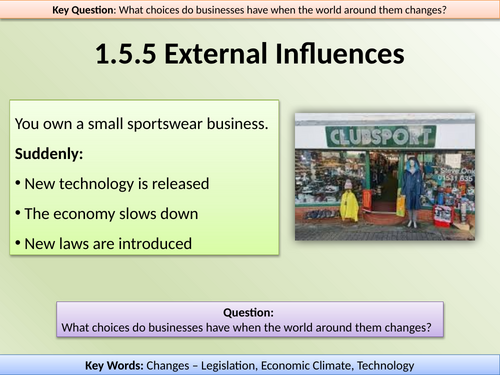Select the title '1.5.5 External Influences'
500x375 pixels.
[x=250, y=54]
